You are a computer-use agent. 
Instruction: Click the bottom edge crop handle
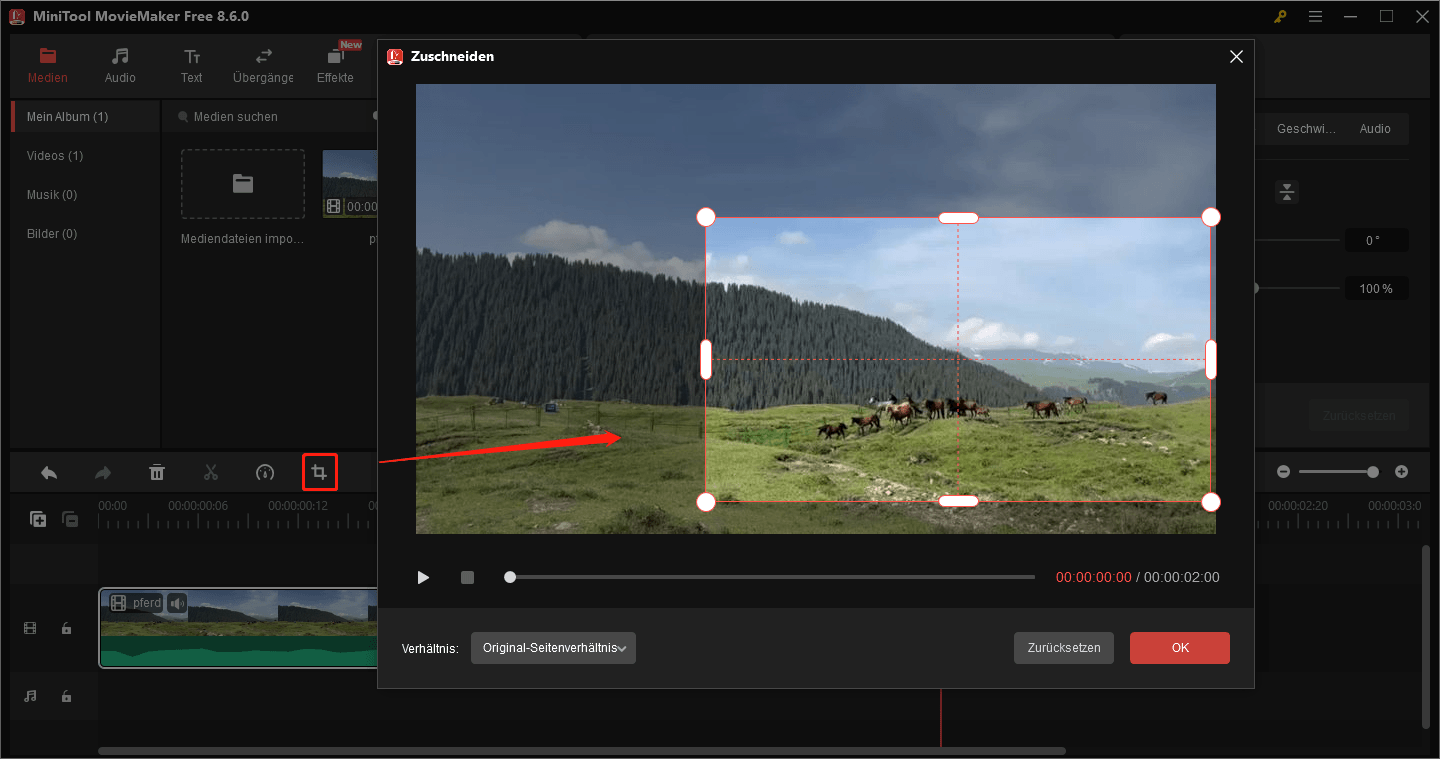[x=958, y=501]
